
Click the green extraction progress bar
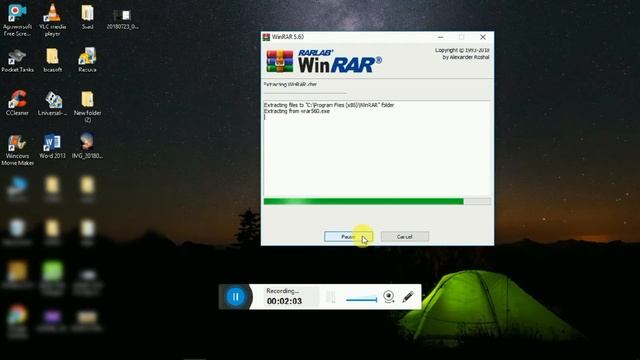pos(377,201)
